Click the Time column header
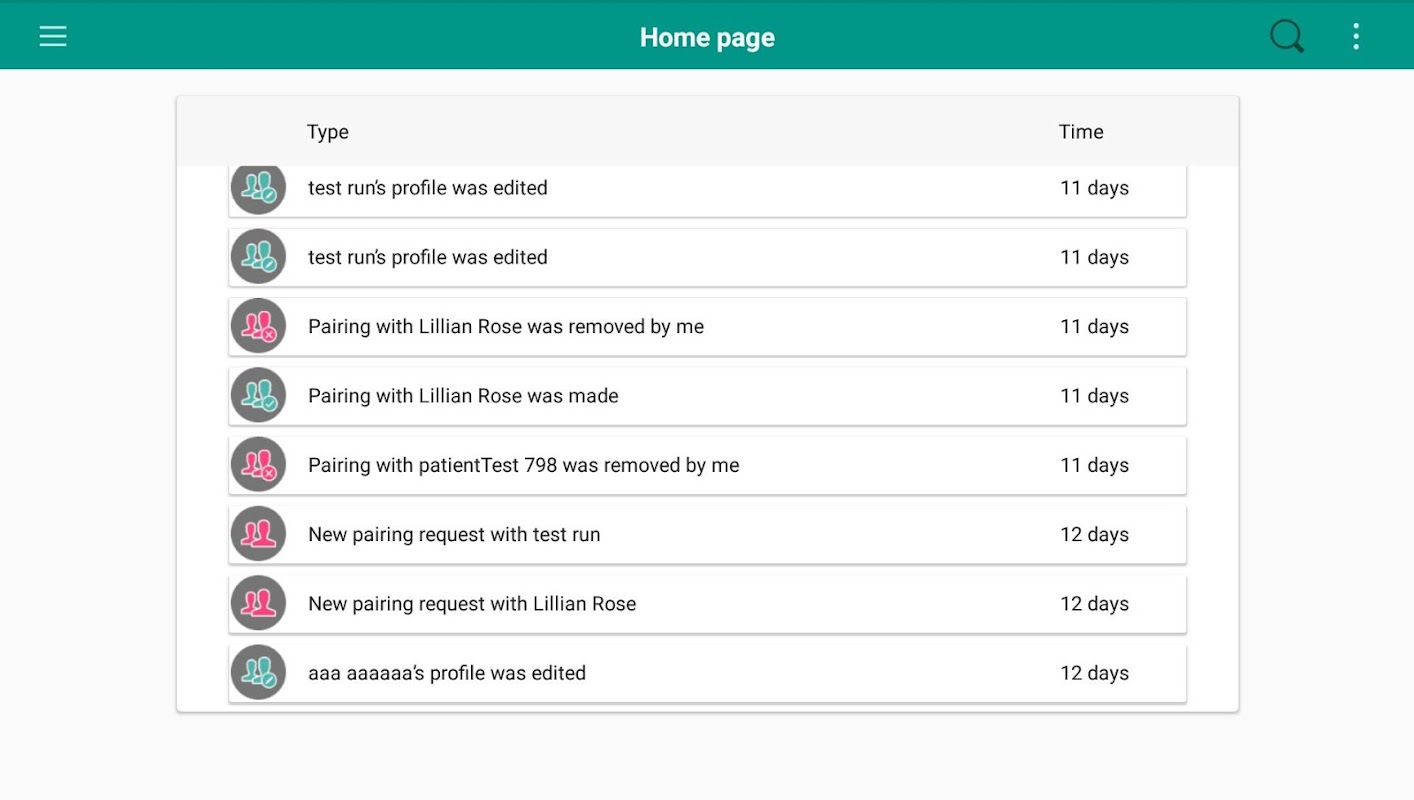The height and width of the screenshot is (800, 1414). (1081, 132)
